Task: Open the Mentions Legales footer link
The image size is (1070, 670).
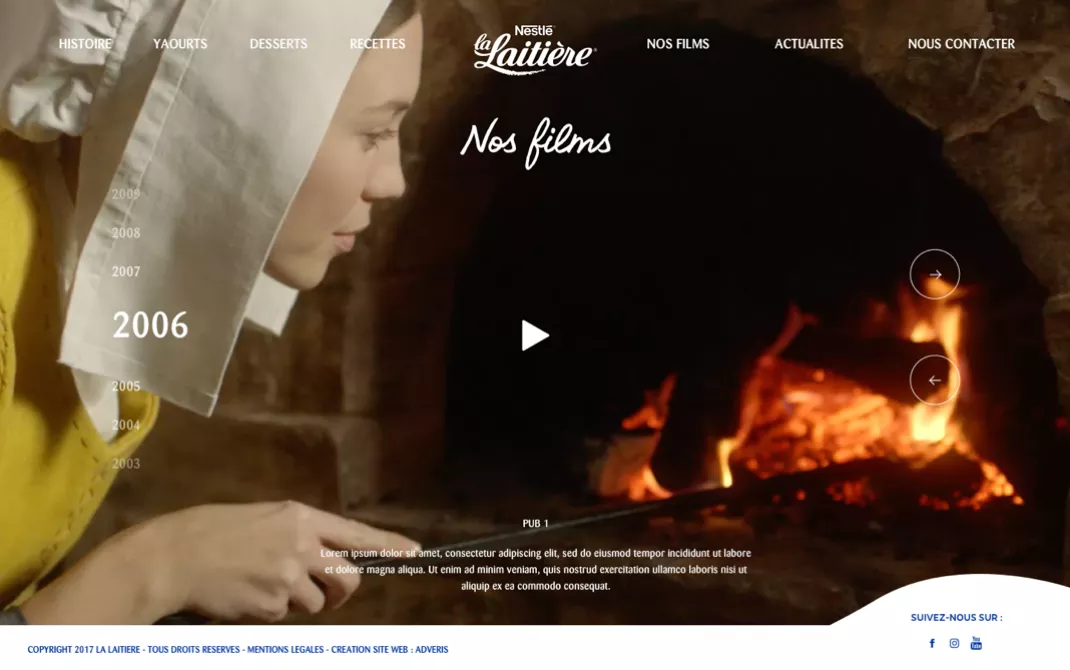Action: (285, 650)
